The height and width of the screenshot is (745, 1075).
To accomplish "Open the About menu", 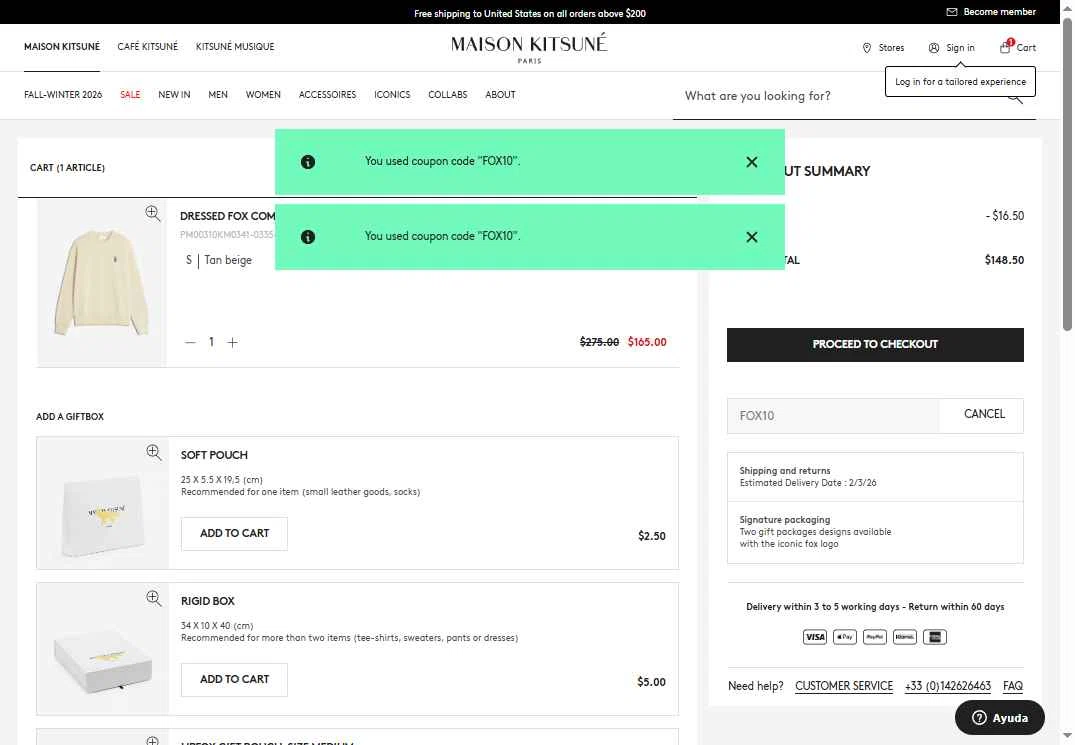I will click(500, 95).
